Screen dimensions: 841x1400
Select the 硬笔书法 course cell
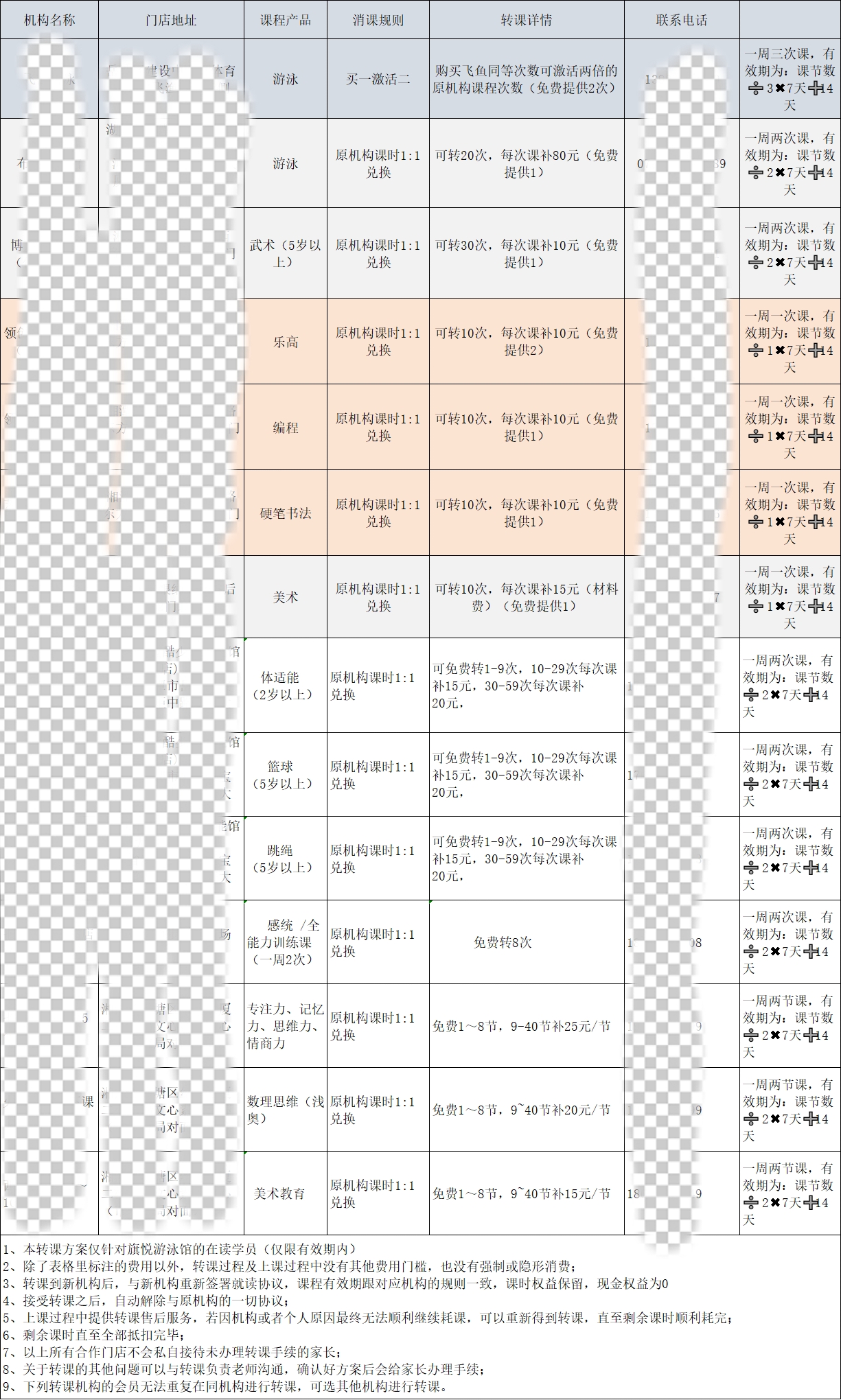(x=285, y=513)
